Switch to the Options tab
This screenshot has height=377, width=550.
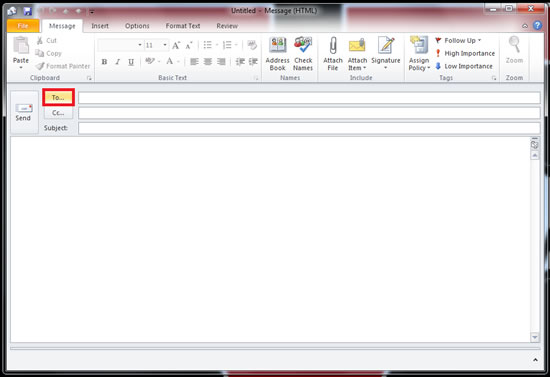[x=137, y=26]
